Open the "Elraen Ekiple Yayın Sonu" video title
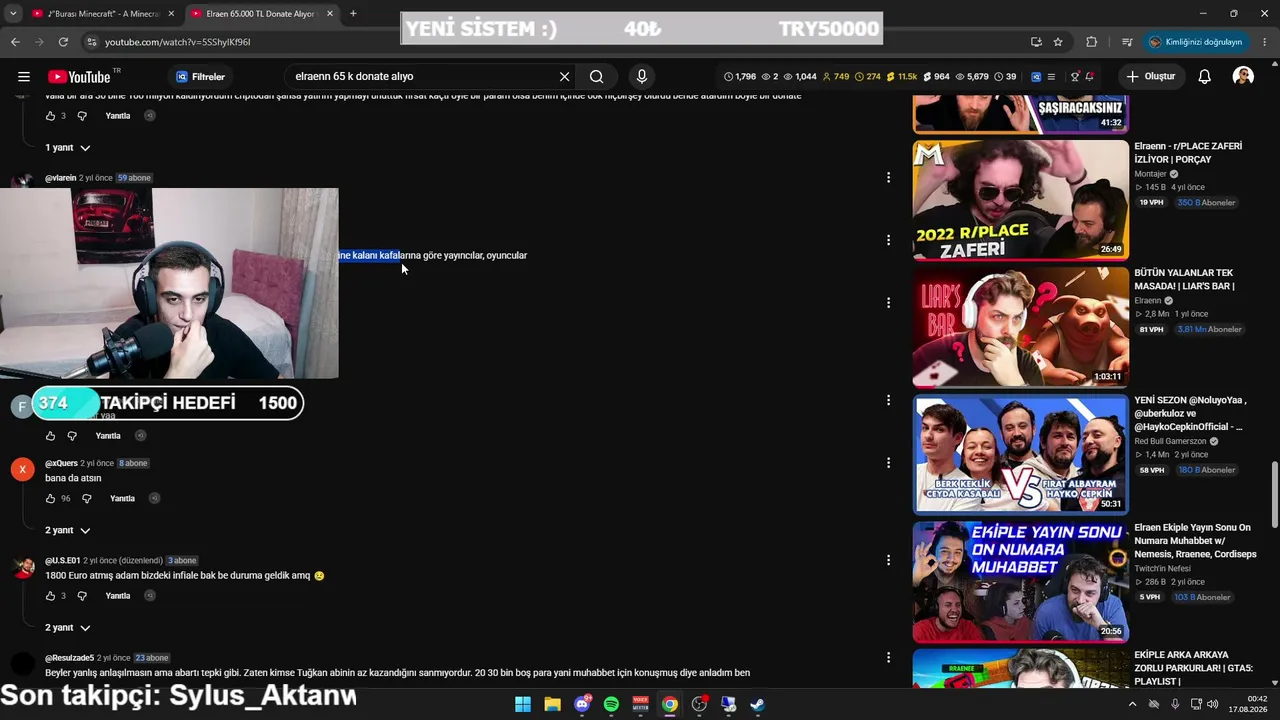1280x720 pixels. (1195, 541)
